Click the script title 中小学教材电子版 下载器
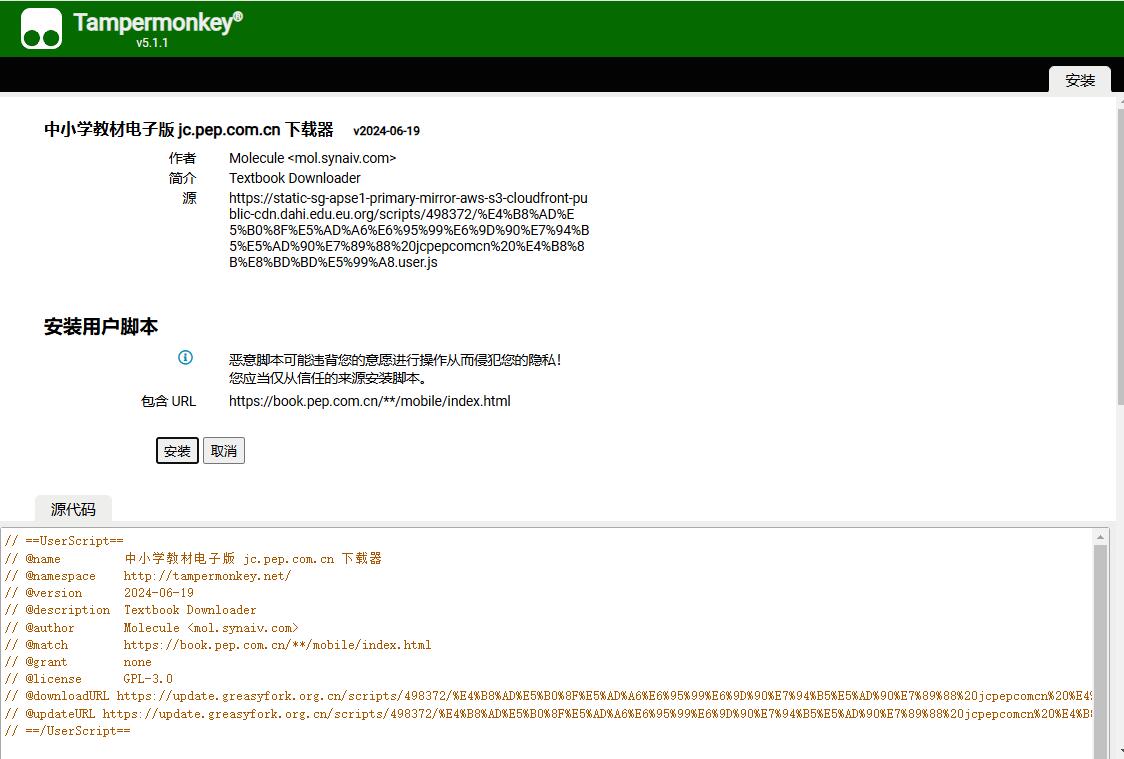This screenshot has width=1124, height=759. click(x=189, y=129)
